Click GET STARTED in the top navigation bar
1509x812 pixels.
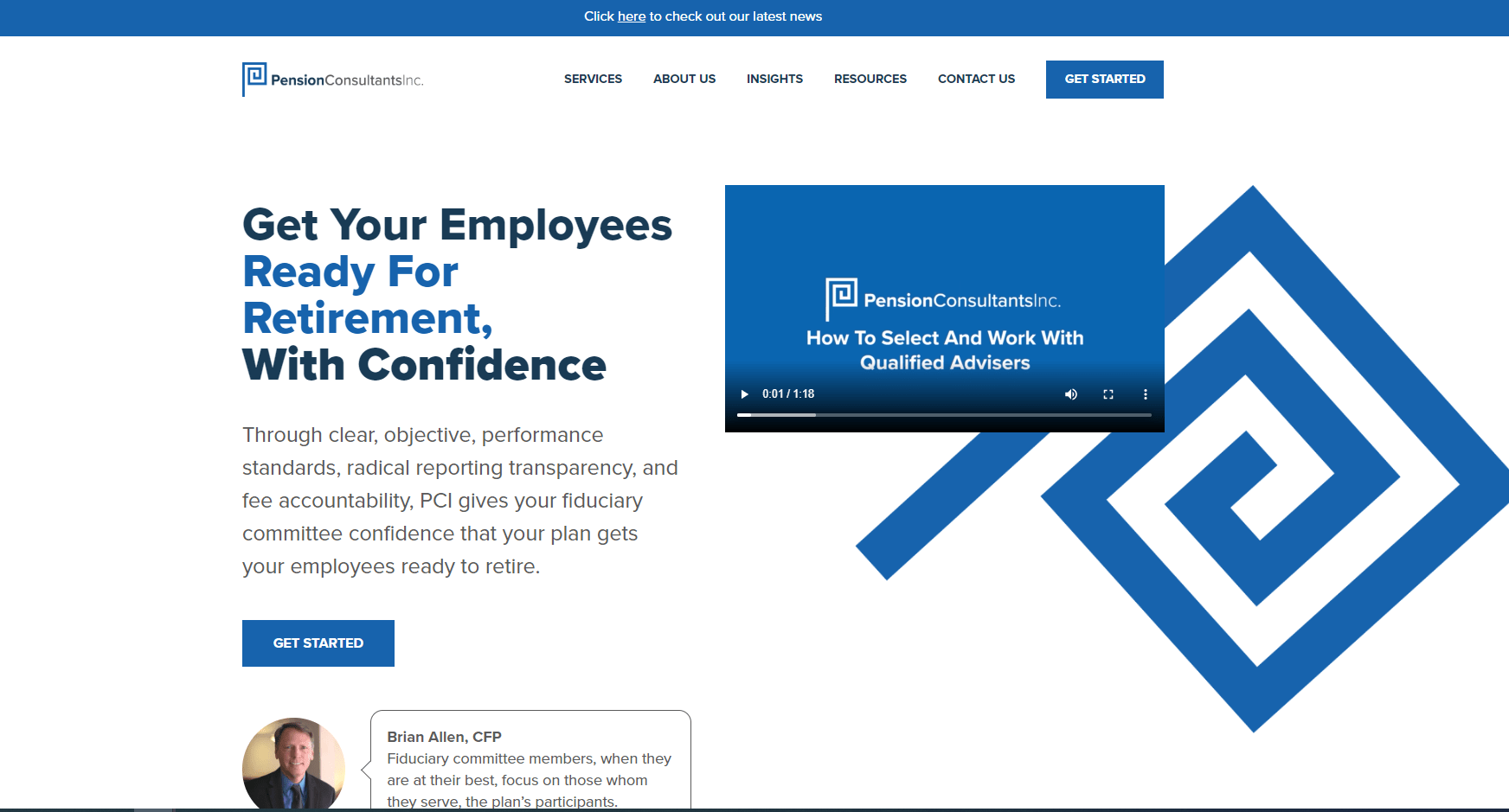click(x=1104, y=79)
